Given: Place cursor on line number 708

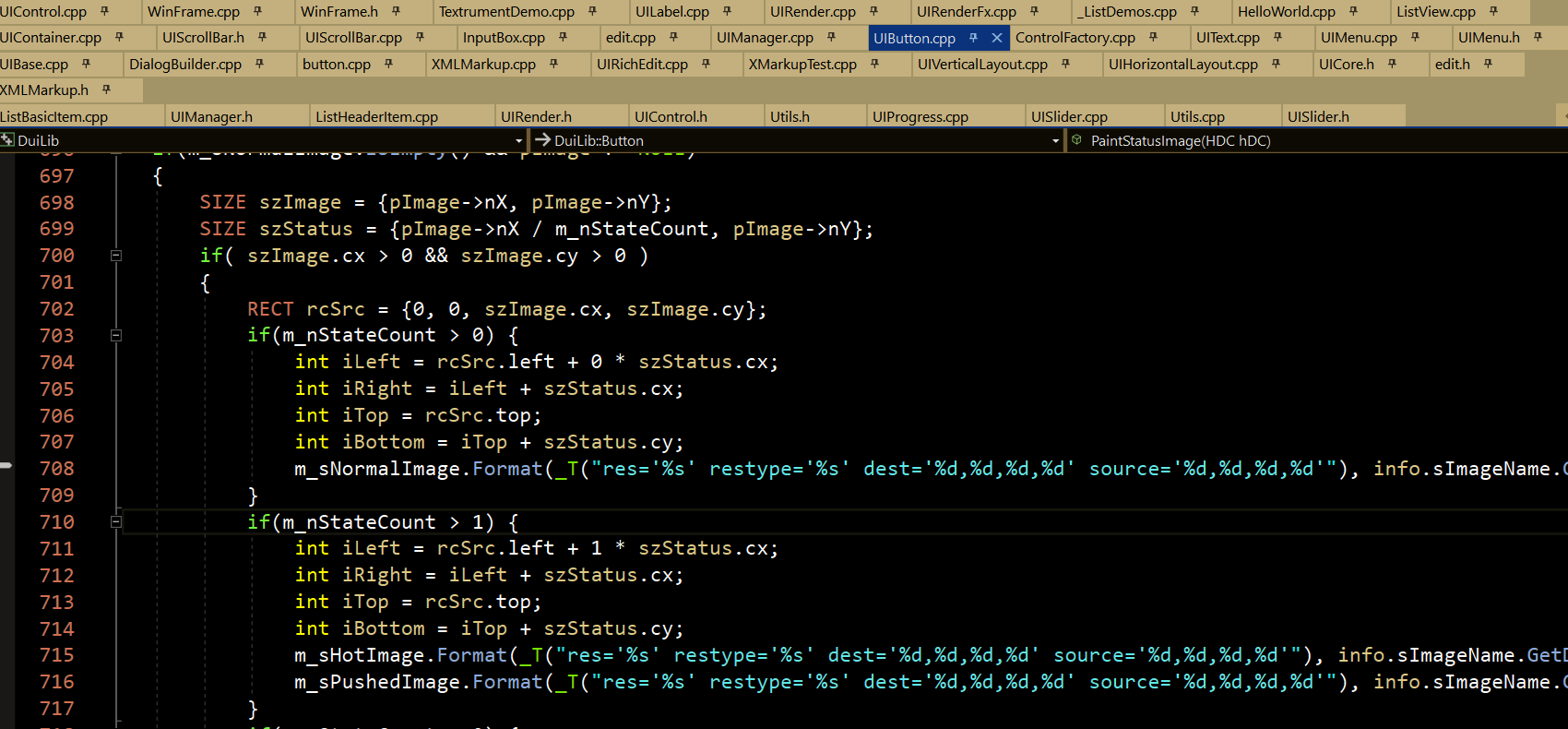Looking at the screenshot, I should (x=56, y=469).
